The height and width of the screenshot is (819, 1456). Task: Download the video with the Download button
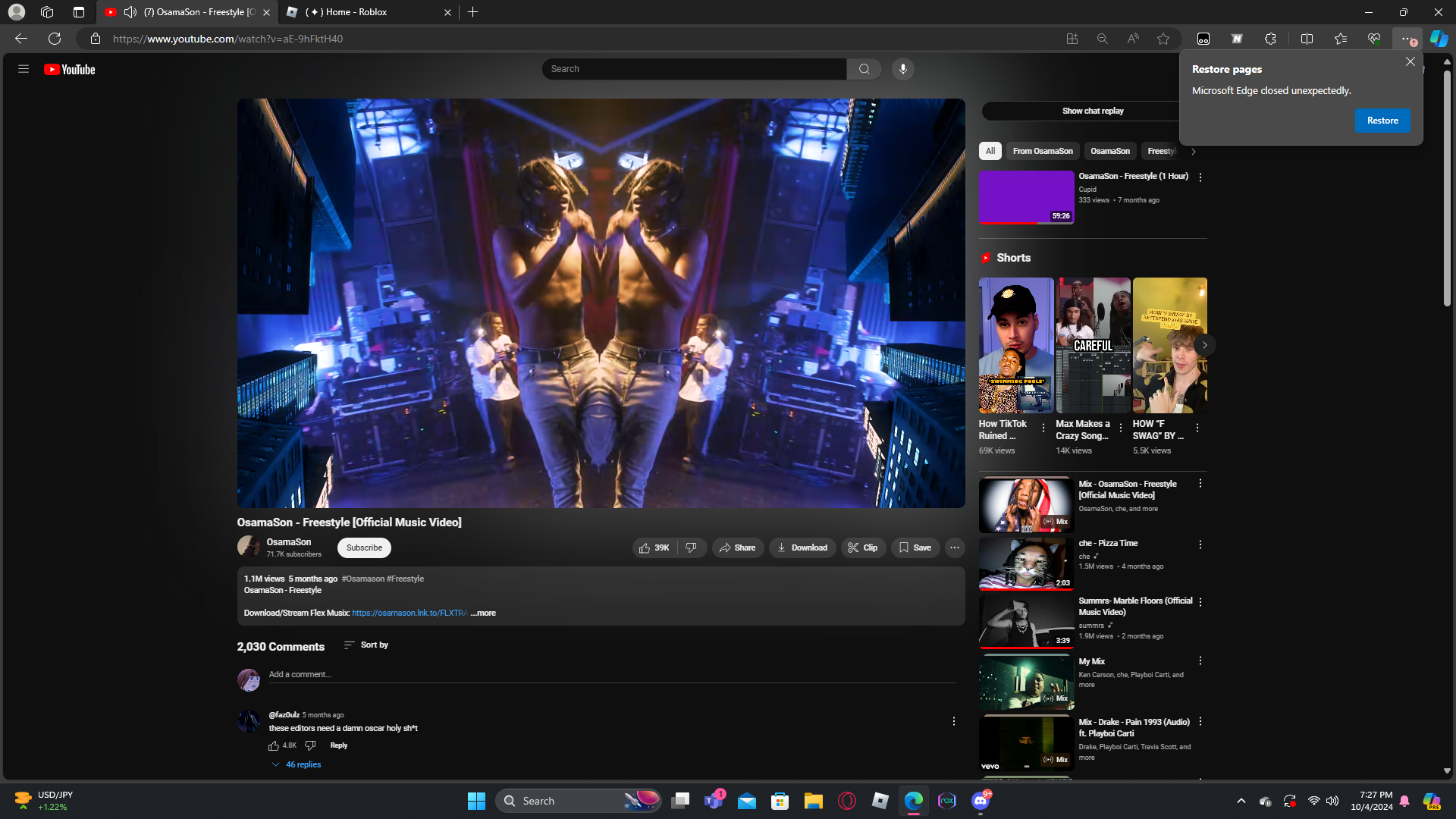[x=802, y=548]
